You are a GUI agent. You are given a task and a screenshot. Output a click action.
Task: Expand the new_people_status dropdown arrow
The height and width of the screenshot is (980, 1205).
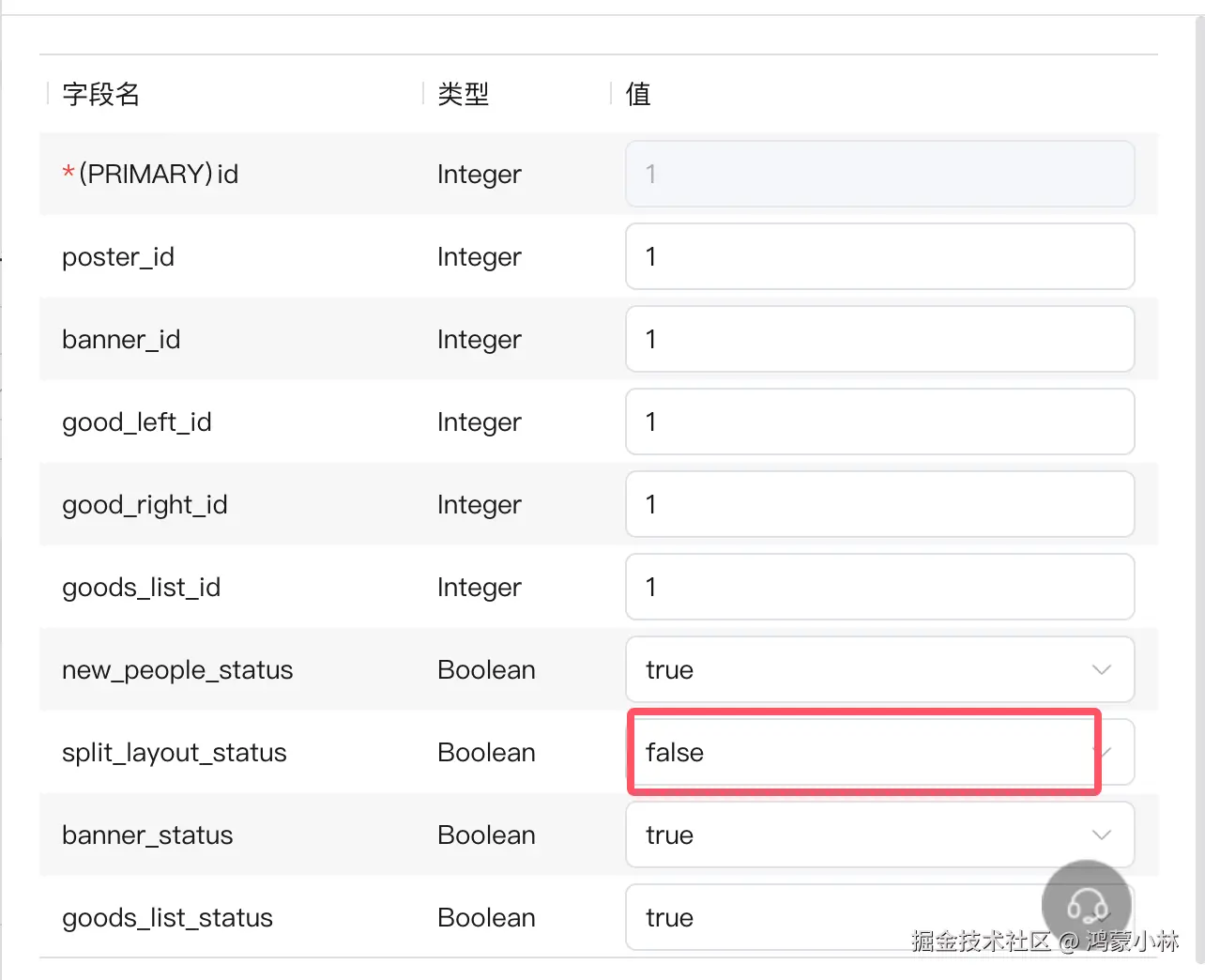pos(1101,670)
